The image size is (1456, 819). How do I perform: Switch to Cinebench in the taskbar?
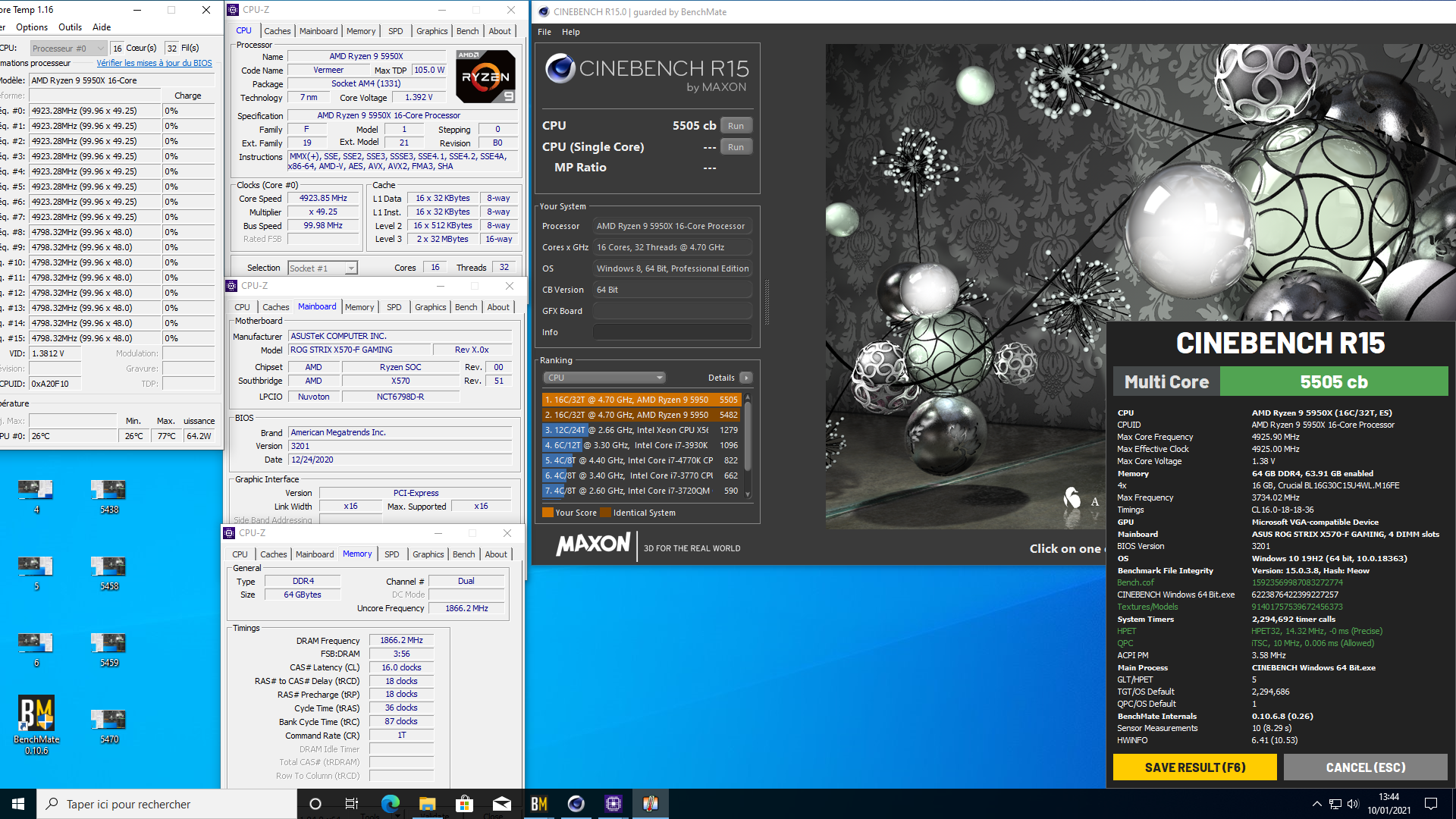click(576, 804)
